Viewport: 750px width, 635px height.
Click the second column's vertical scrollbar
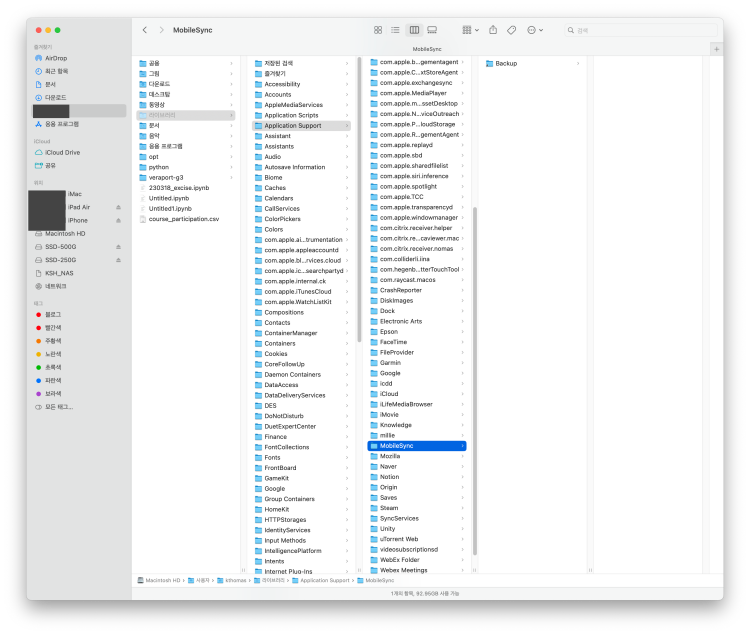click(x=359, y=199)
